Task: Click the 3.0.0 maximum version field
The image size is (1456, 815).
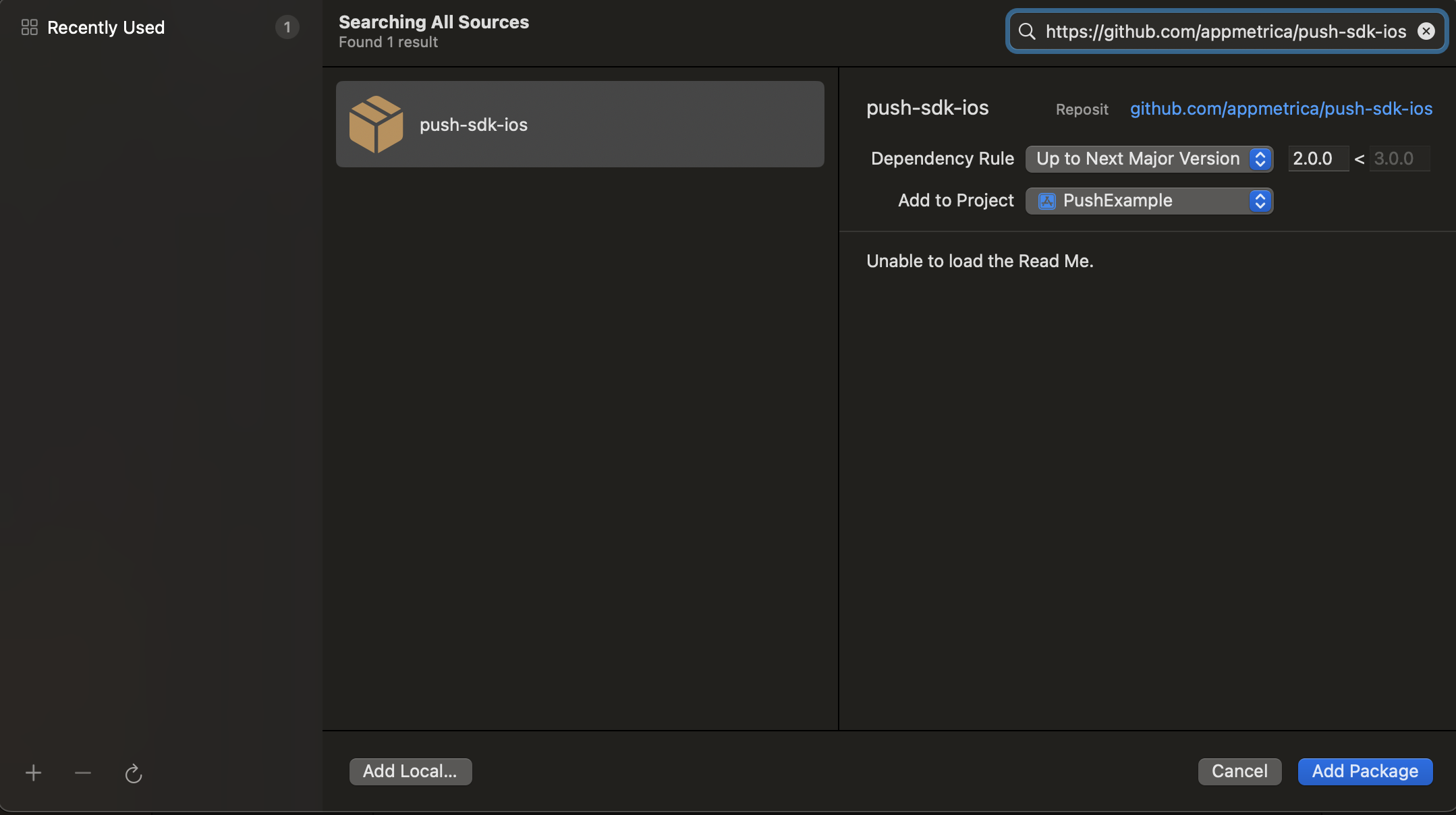Action: [1398, 159]
